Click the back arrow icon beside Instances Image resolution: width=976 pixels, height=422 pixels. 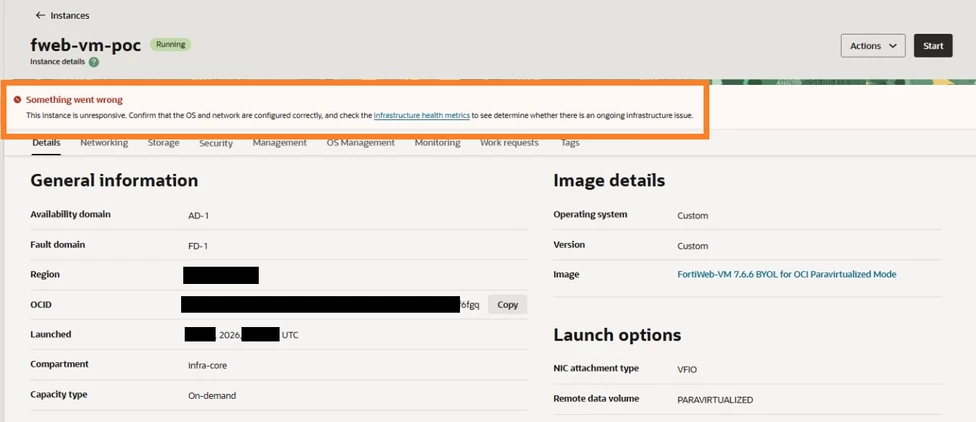[40, 15]
